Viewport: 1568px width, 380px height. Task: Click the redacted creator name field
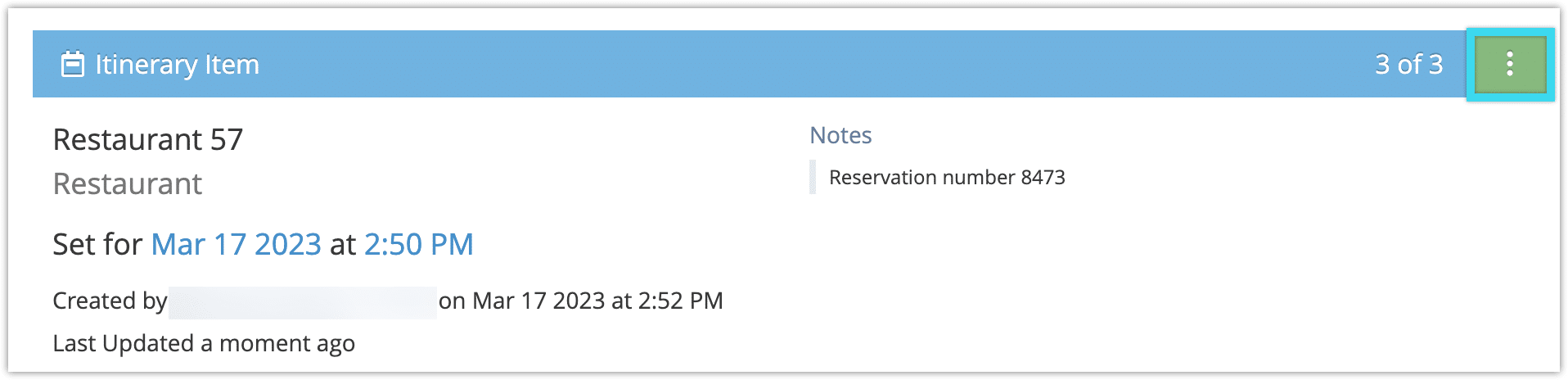tap(303, 302)
